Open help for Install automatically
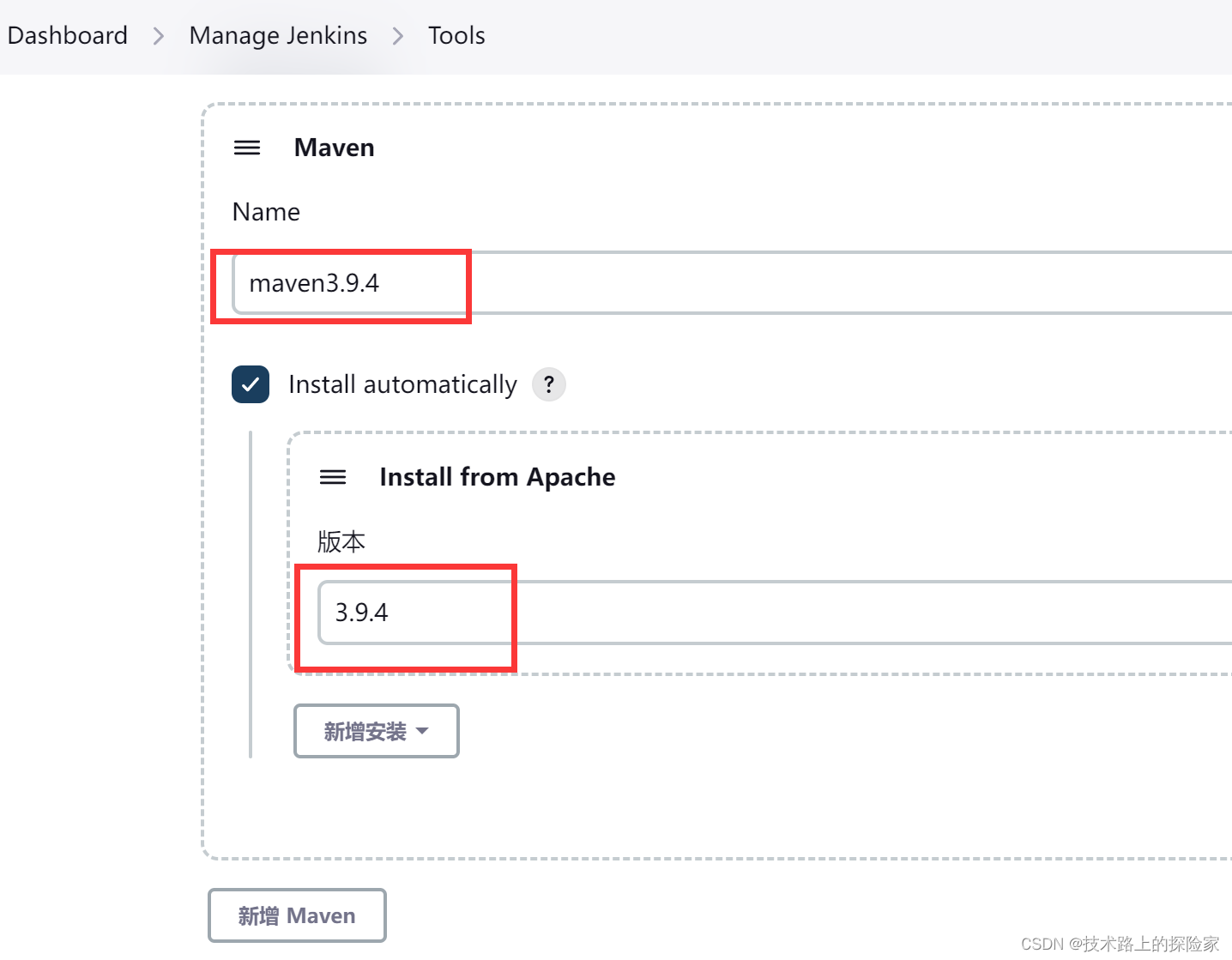1232x960 pixels. pos(549,384)
